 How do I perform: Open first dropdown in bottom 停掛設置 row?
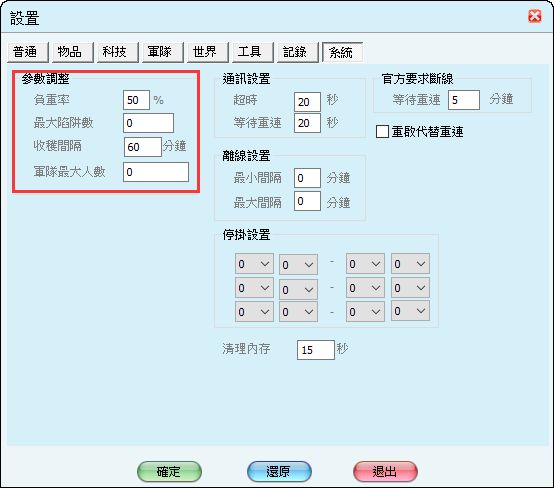pos(254,311)
